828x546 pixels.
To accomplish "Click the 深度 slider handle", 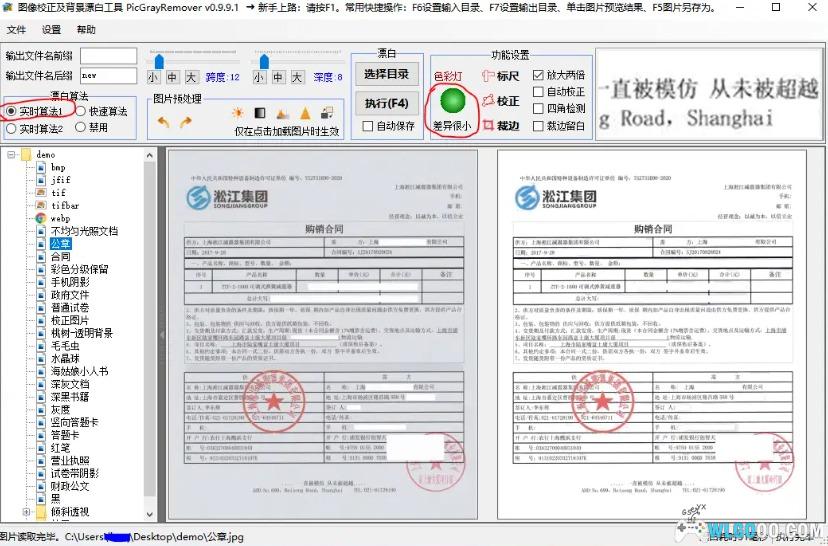I will pos(265,62).
